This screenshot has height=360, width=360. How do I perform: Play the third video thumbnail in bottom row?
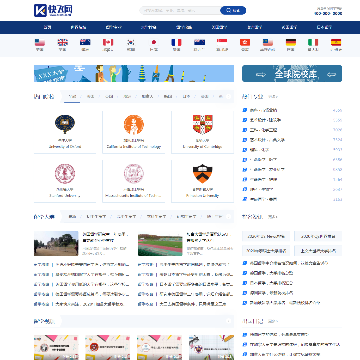point(159,347)
